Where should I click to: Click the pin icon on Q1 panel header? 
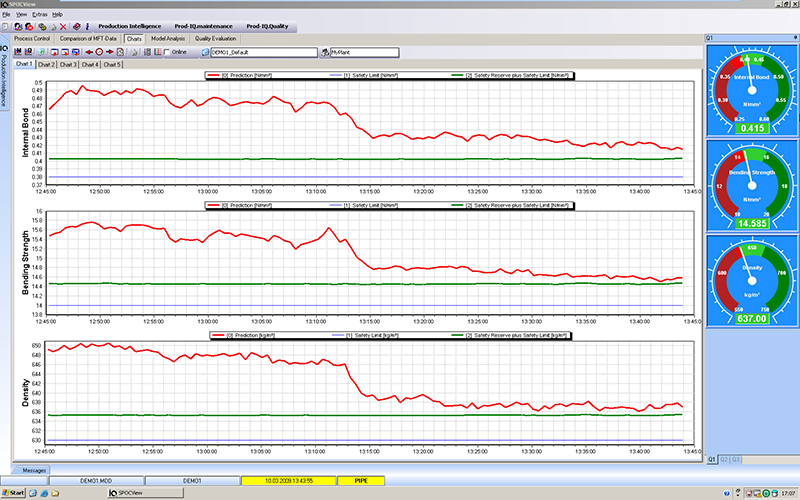click(x=793, y=37)
